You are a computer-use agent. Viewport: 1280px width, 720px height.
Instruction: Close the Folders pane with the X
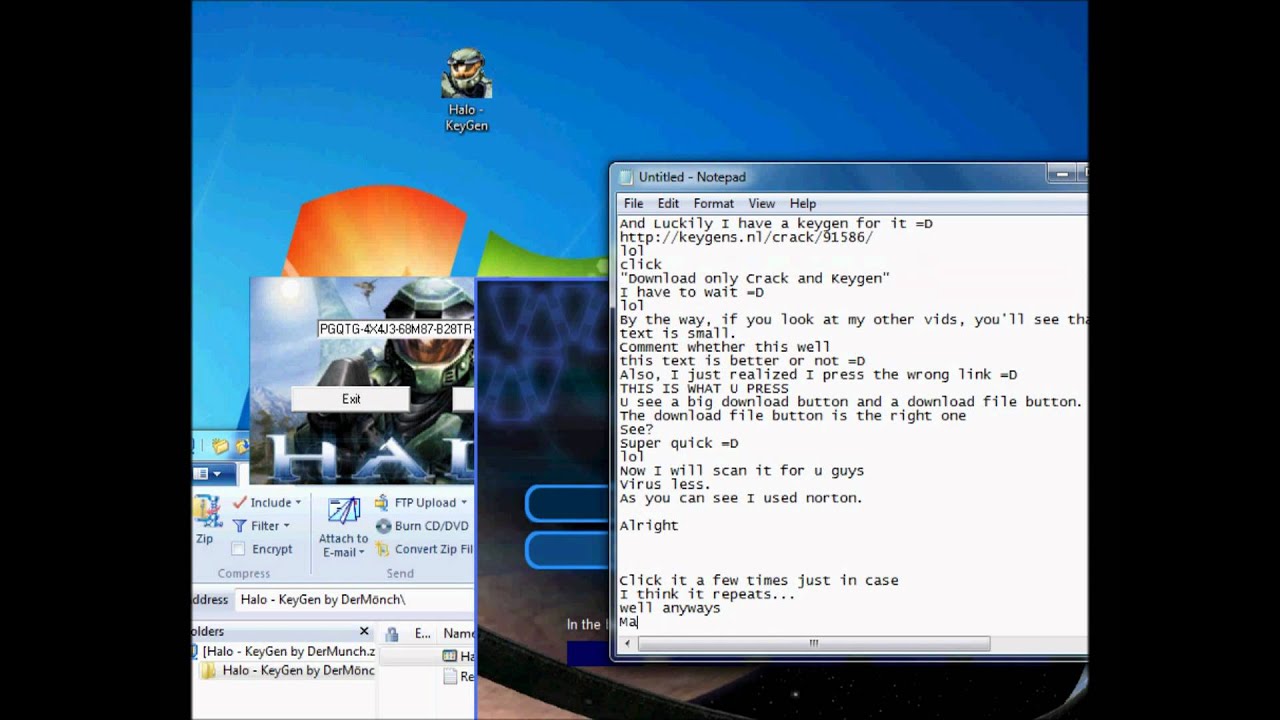pyautogui.click(x=365, y=632)
